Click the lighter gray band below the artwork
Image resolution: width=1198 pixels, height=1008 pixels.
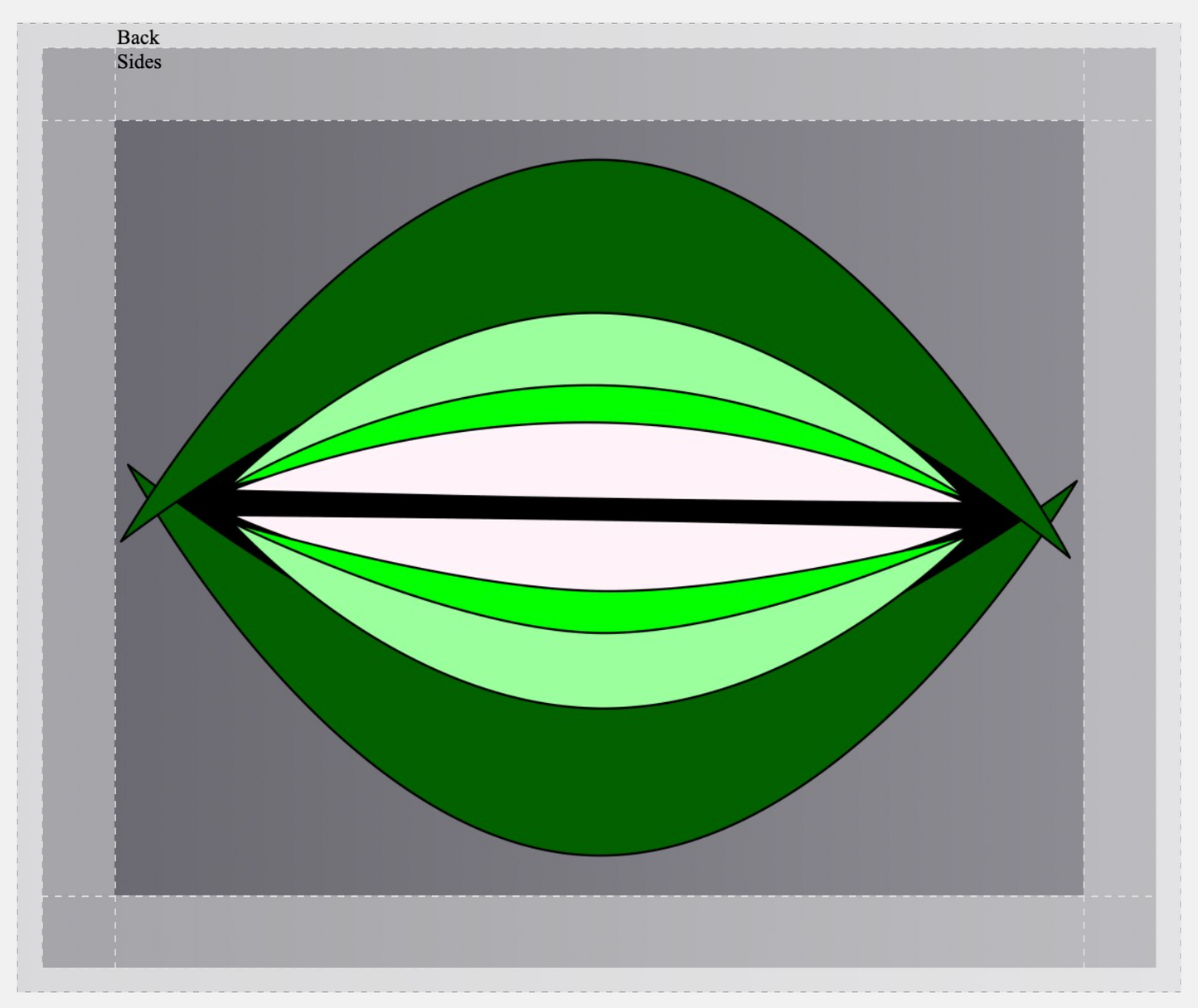pyautogui.click(x=599, y=931)
